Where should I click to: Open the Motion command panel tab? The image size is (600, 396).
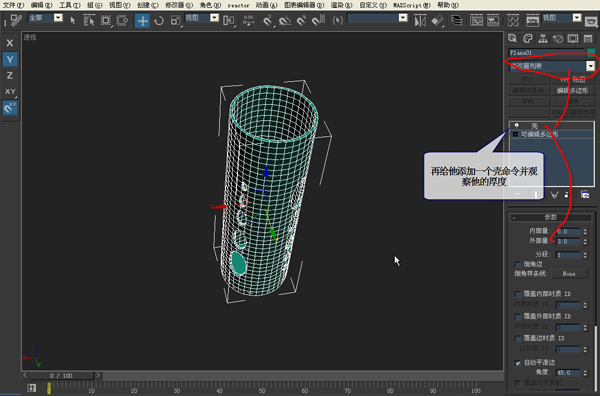pyautogui.click(x=558, y=38)
